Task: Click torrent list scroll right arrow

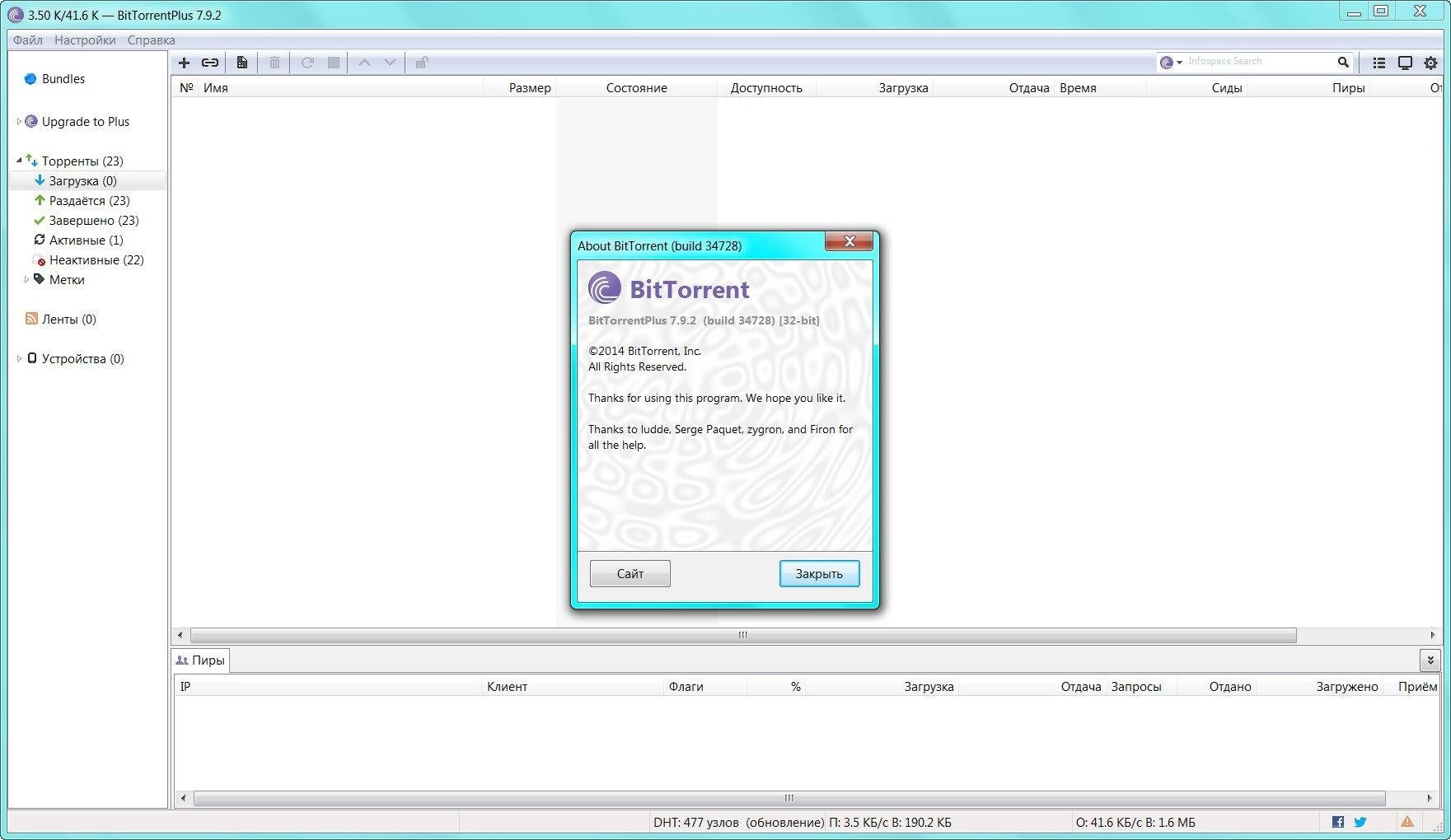Action: 1432,635
